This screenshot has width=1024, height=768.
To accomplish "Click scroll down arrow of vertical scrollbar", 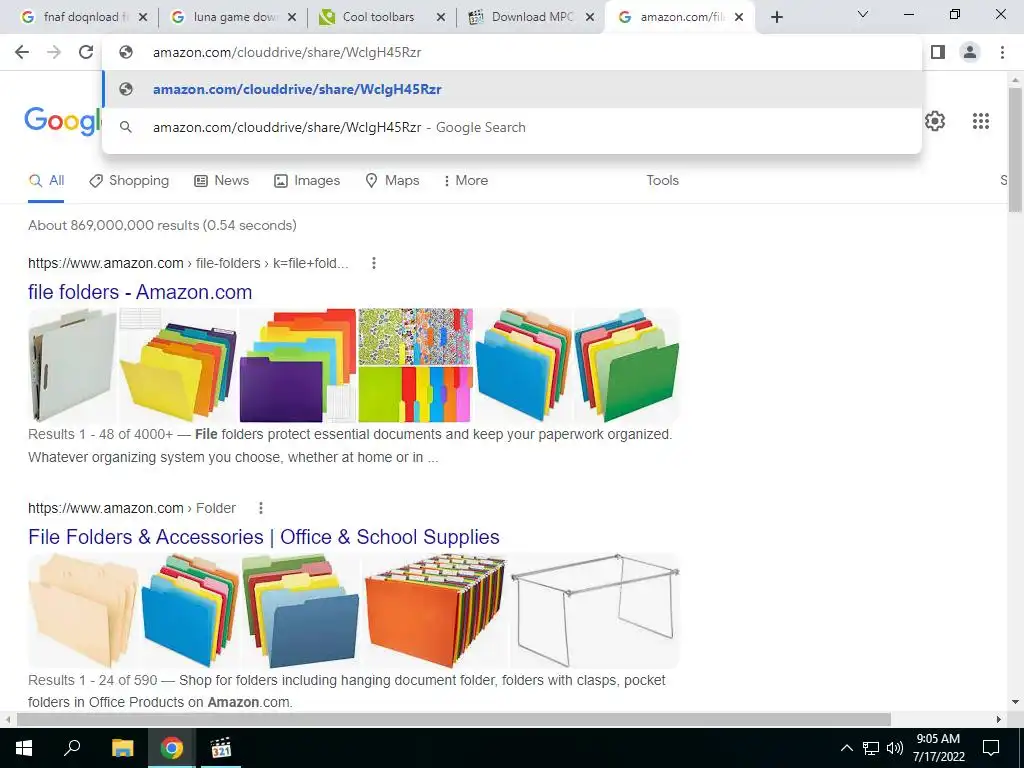I will pos(1015,702).
